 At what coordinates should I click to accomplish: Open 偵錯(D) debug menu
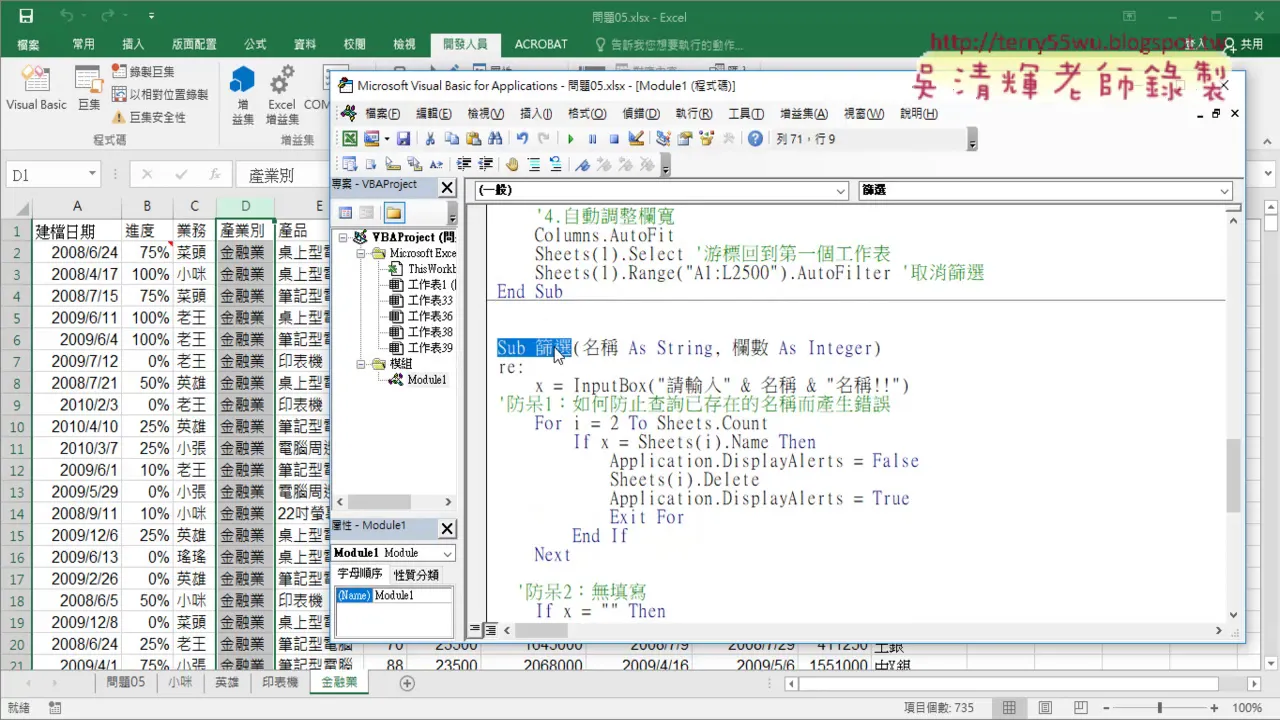[640, 113]
